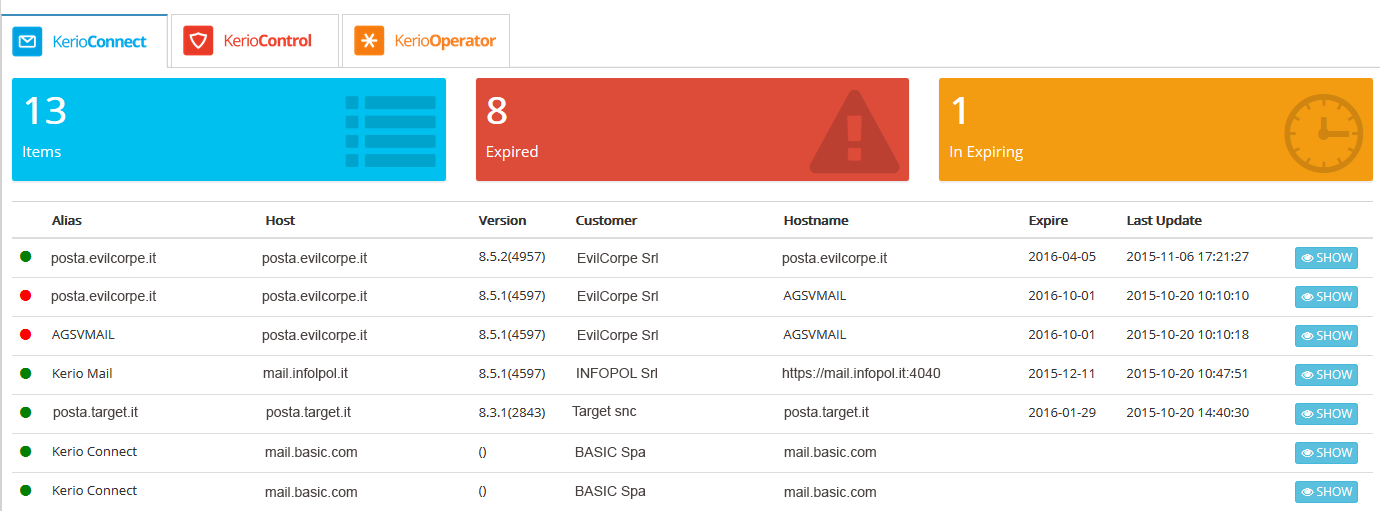The width and height of the screenshot is (1380, 511).
Task: Click SHOW for the 2015-10-20 10:10:18 row
Action: pyautogui.click(x=1326, y=336)
